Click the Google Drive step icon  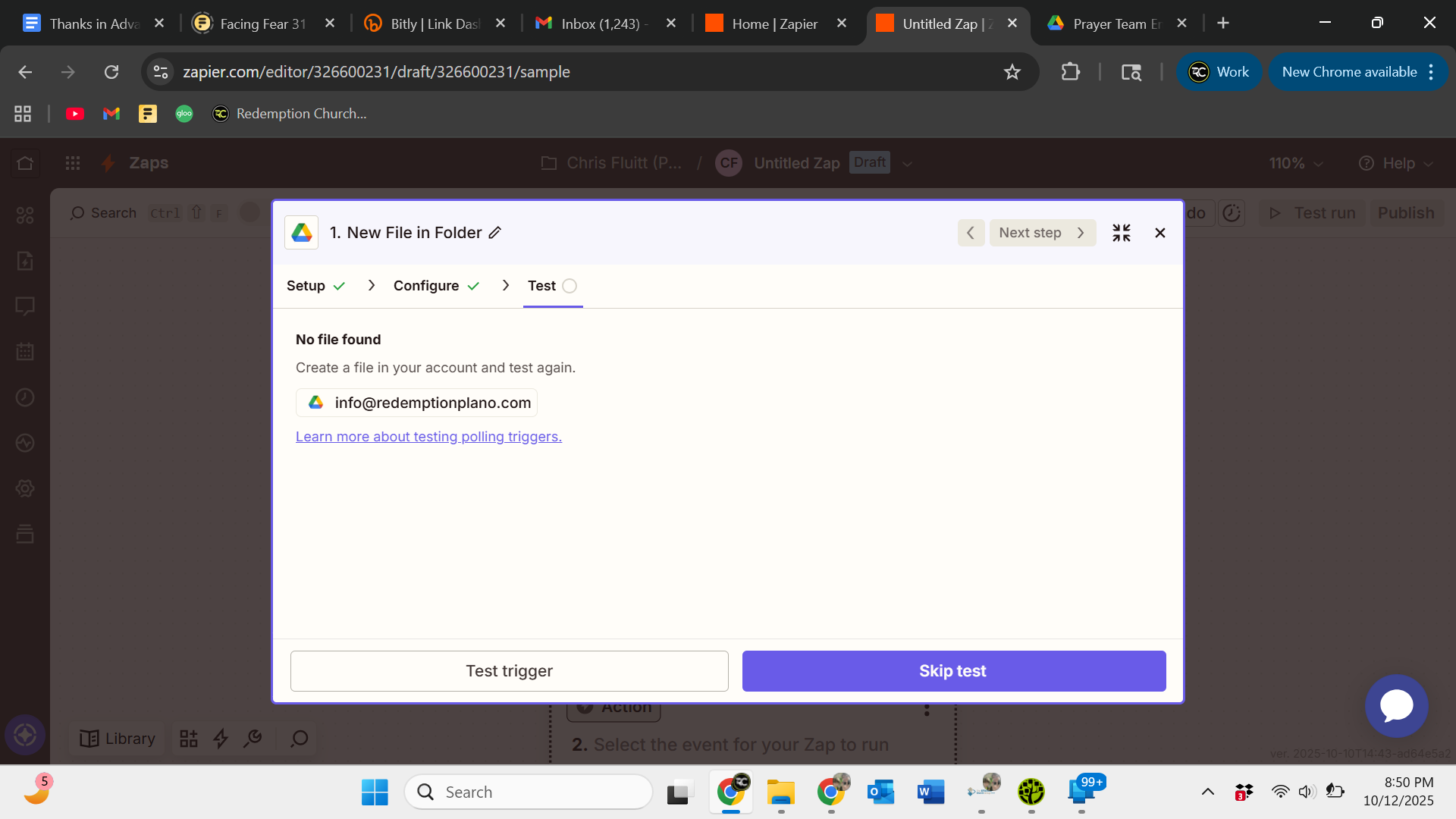pos(302,233)
